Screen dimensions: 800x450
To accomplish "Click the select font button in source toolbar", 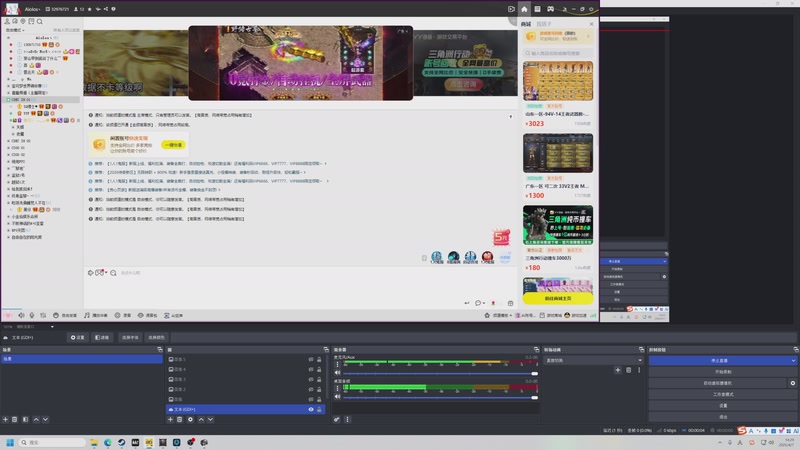I will click(x=130, y=337).
